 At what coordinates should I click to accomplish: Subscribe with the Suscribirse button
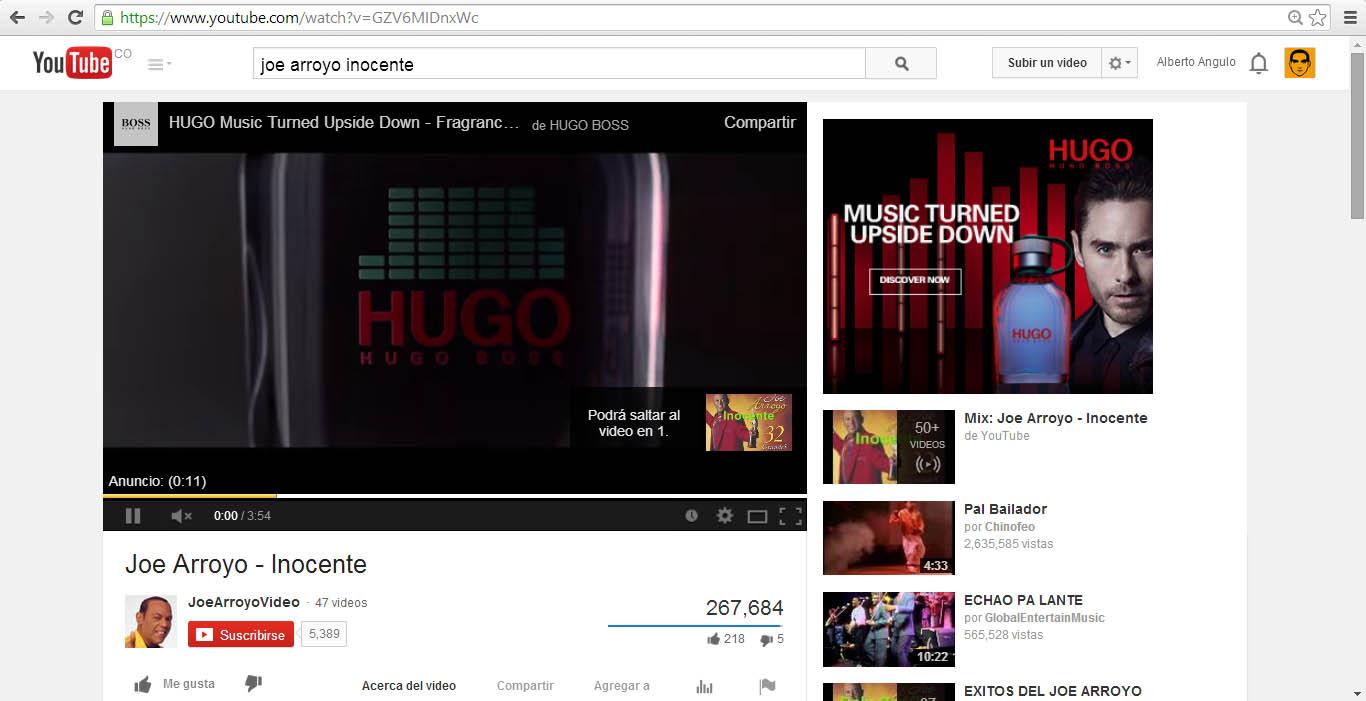point(241,634)
